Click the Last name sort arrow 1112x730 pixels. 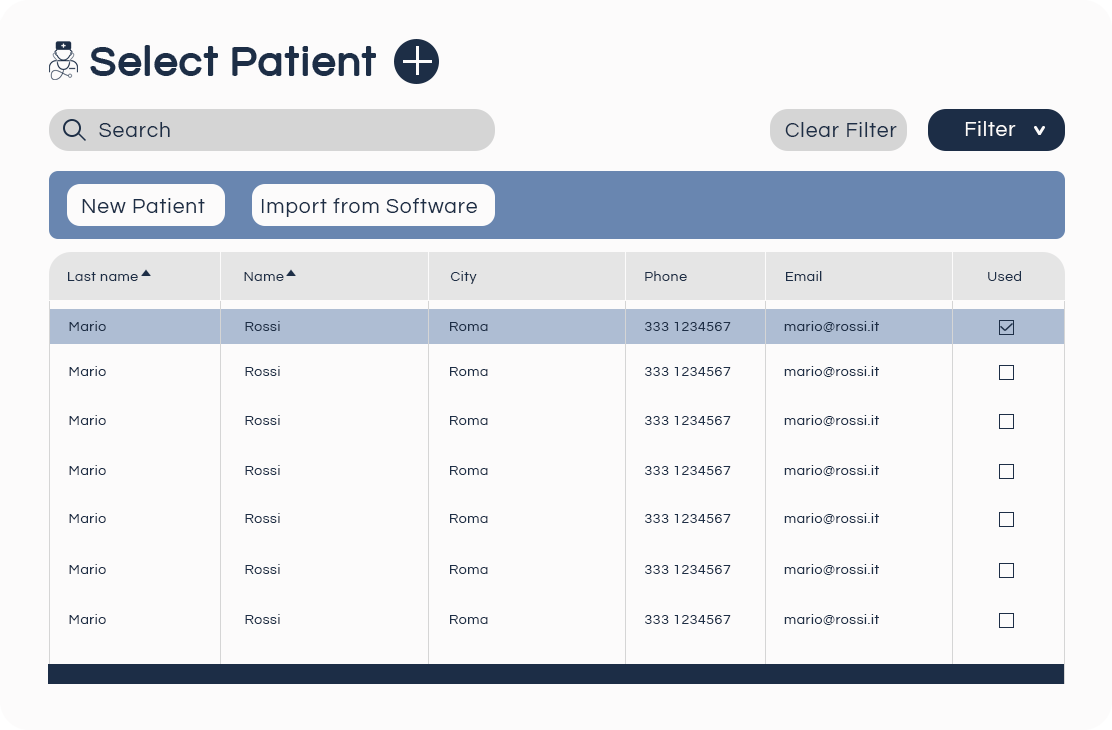coord(146,273)
